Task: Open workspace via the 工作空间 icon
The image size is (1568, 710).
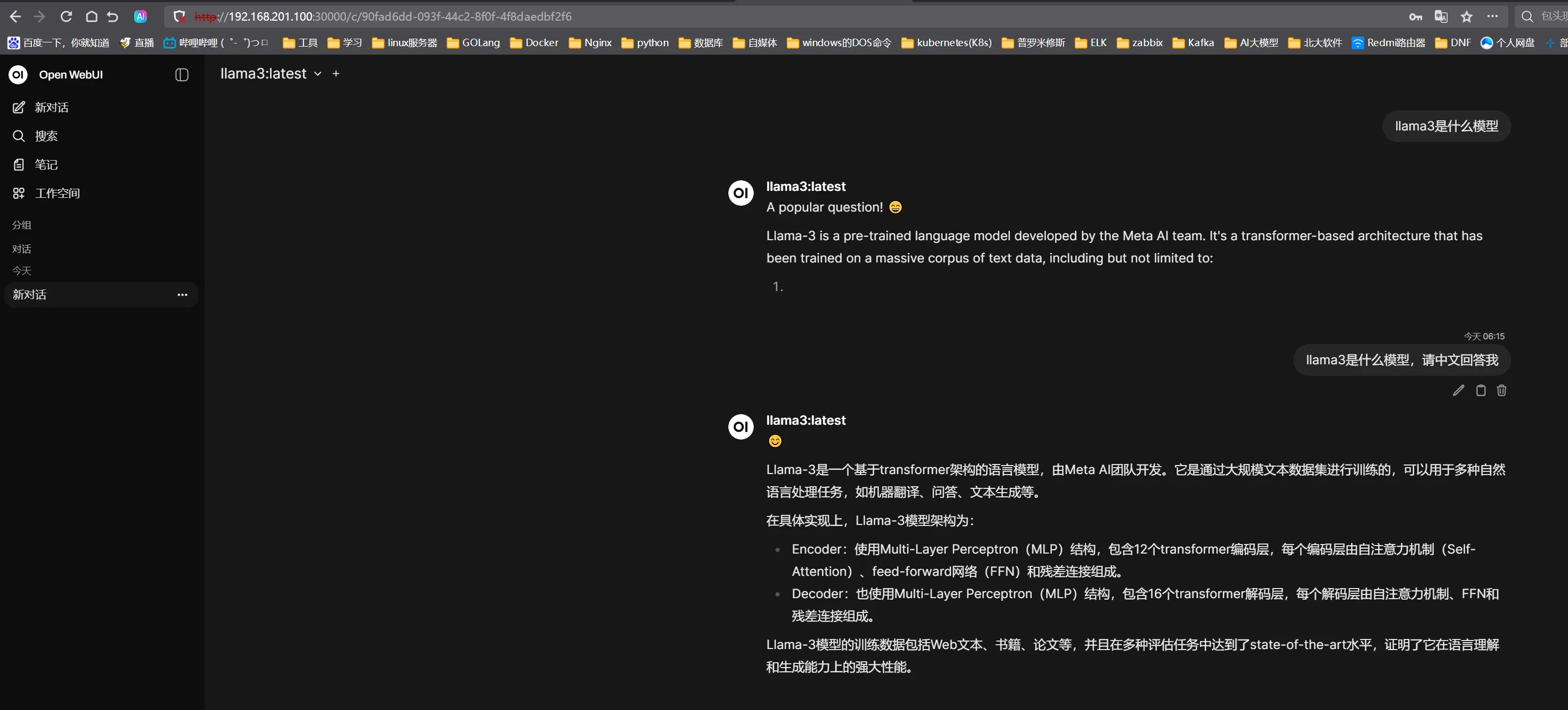Action: point(19,193)
